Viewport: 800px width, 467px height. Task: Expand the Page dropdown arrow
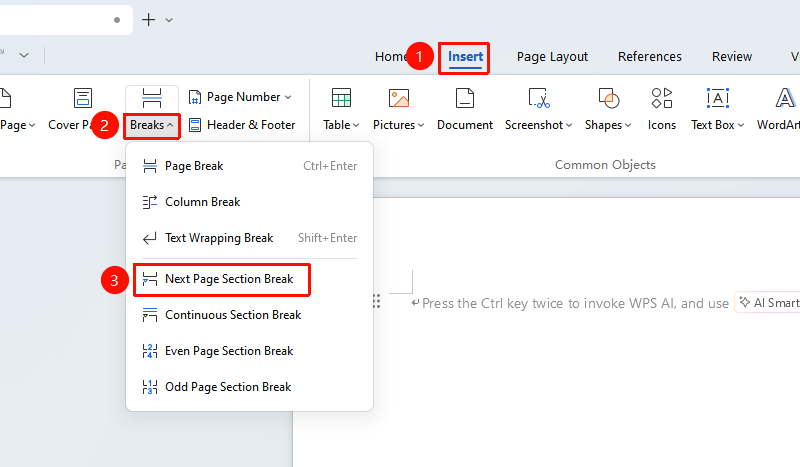[x=32, y=125]
